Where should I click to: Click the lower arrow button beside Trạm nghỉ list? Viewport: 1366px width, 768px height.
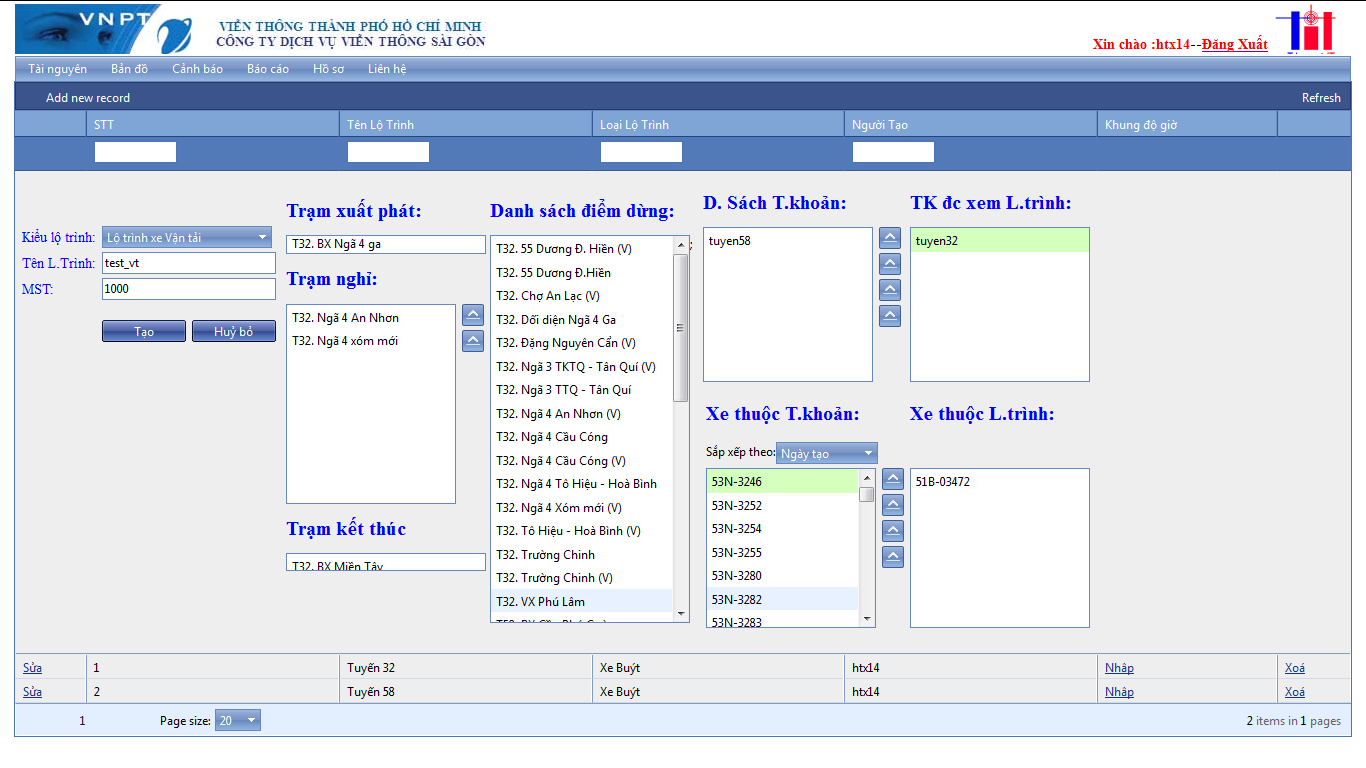pyautogui.click(x=474, y=341)
